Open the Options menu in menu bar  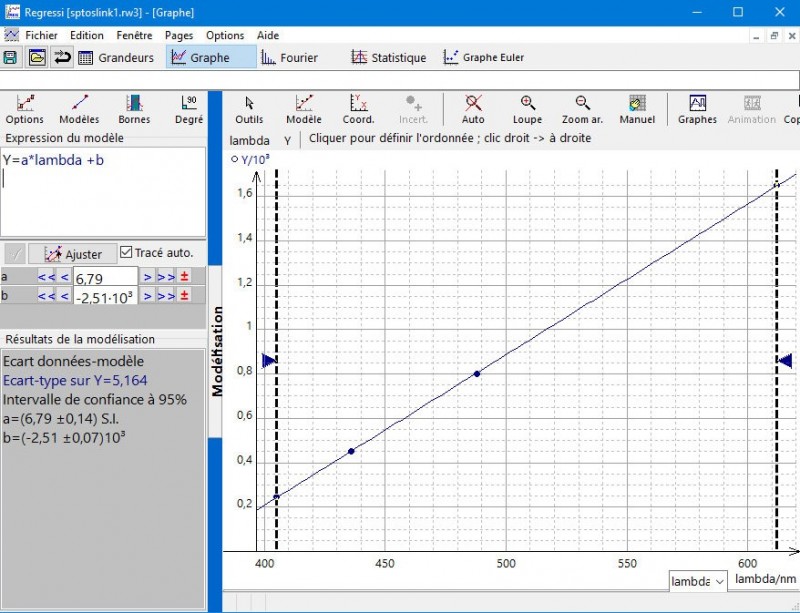[x=225, y=35]
